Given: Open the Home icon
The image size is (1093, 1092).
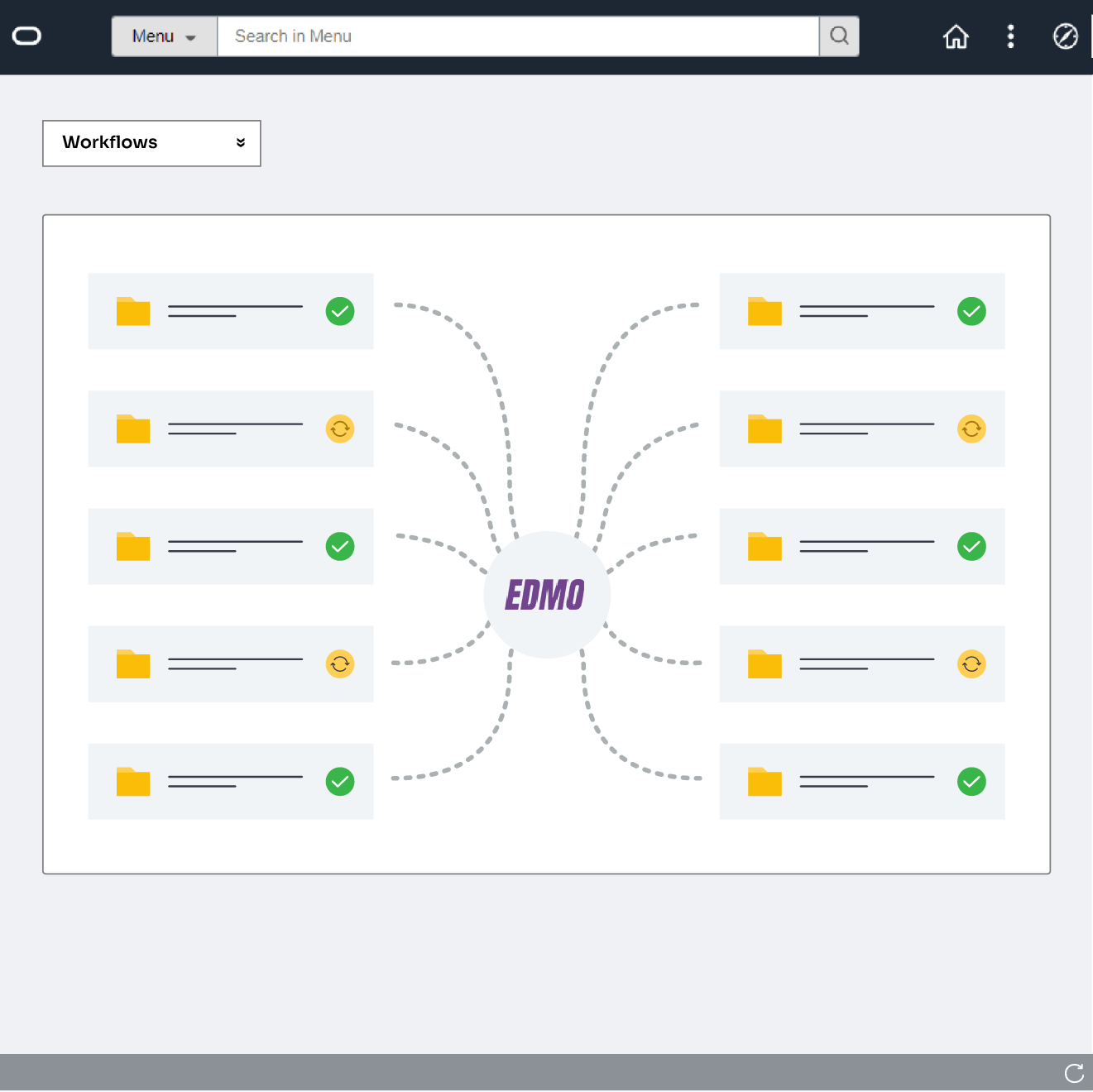Looking at the screenshot, I should click(x=956, y=36).
